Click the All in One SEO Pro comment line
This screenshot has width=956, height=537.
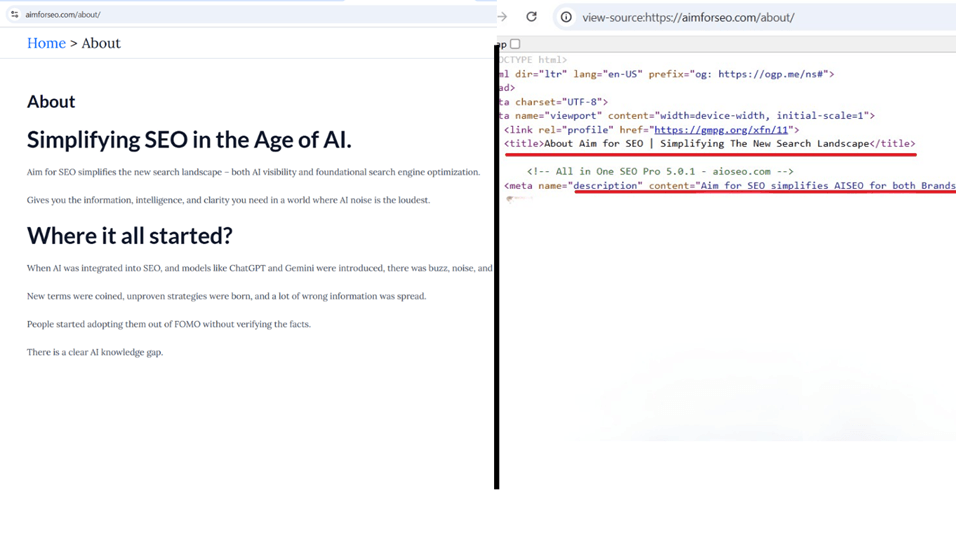660,172
